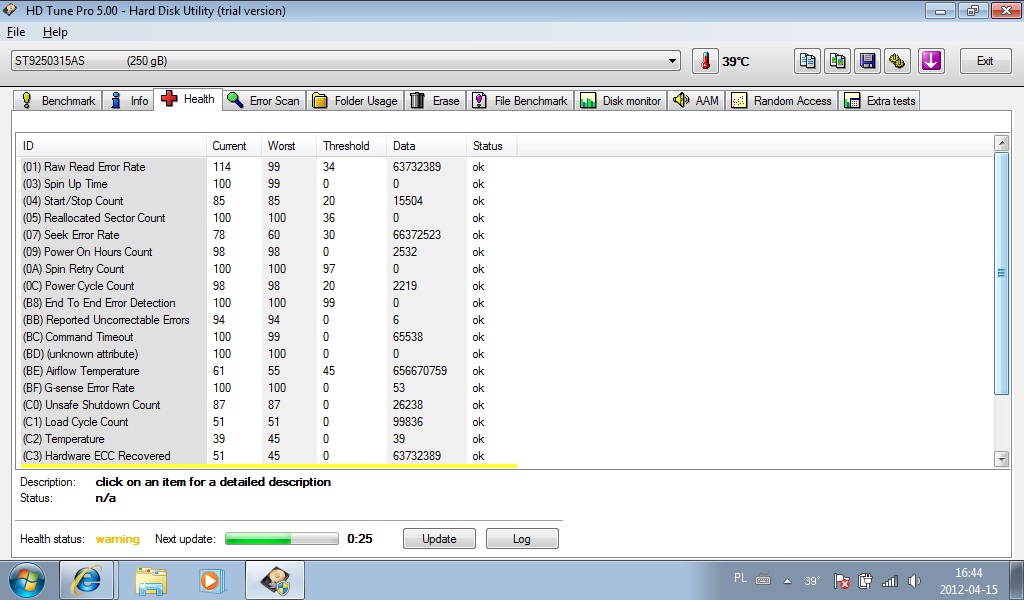The height and width of the screenshot is (600, 1024).
Task: Open the Erase tab
Action: tap(435, 101)
